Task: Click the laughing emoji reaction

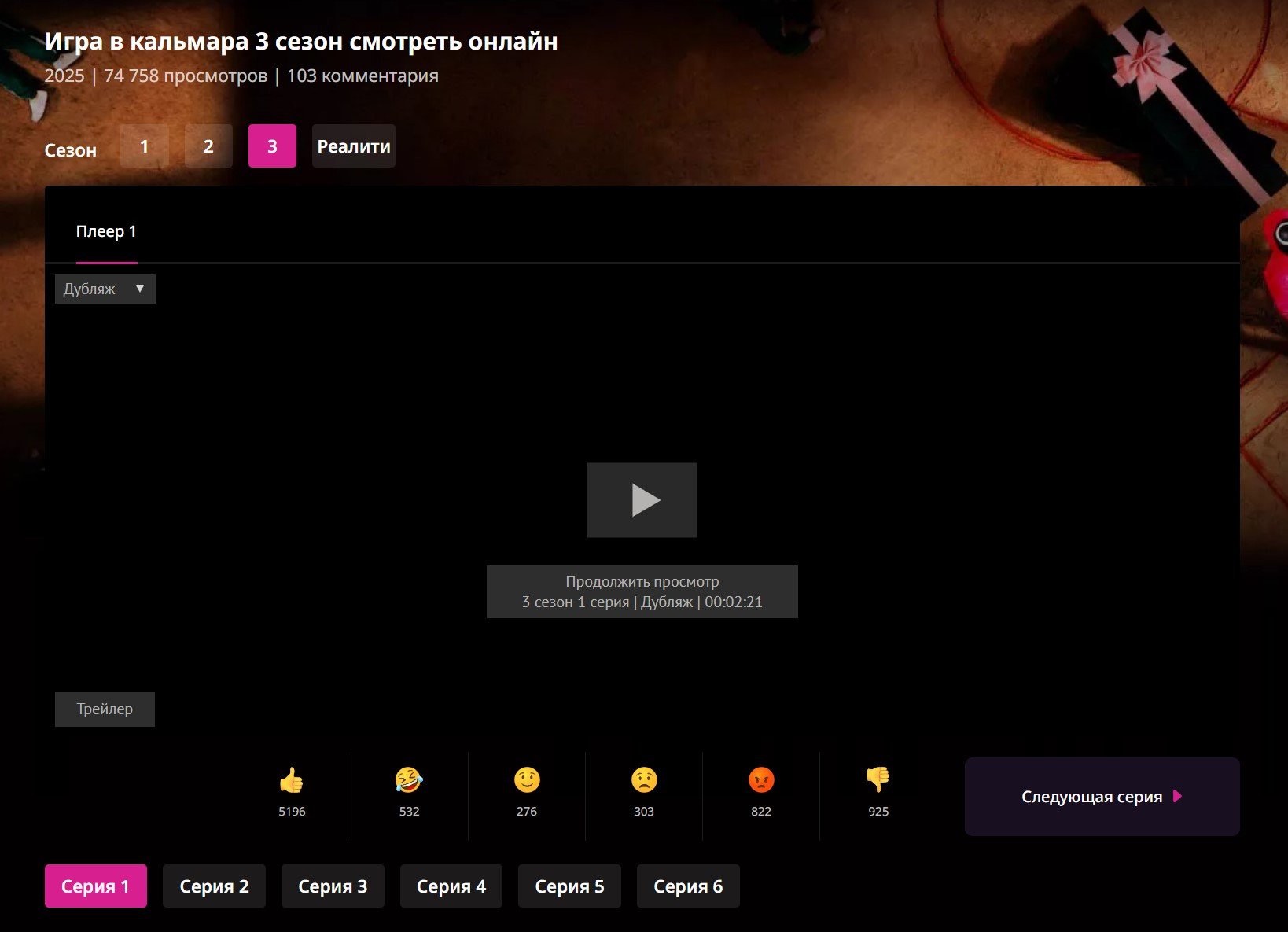Action: 409,780
